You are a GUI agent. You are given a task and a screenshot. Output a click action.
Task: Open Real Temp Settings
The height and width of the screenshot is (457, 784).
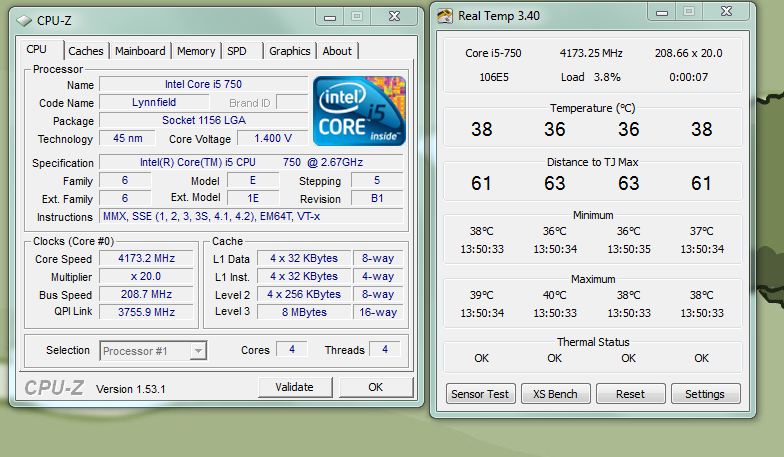(x=704, y=394)
